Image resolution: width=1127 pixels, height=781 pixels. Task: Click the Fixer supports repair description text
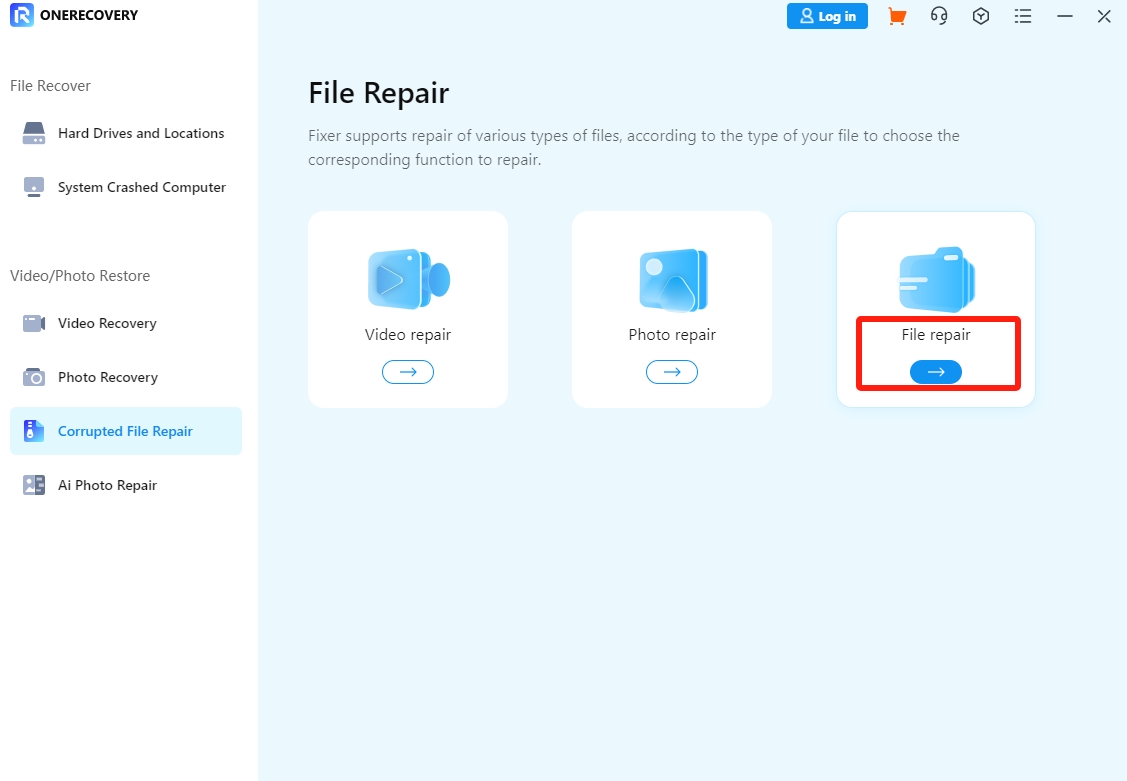634,147
